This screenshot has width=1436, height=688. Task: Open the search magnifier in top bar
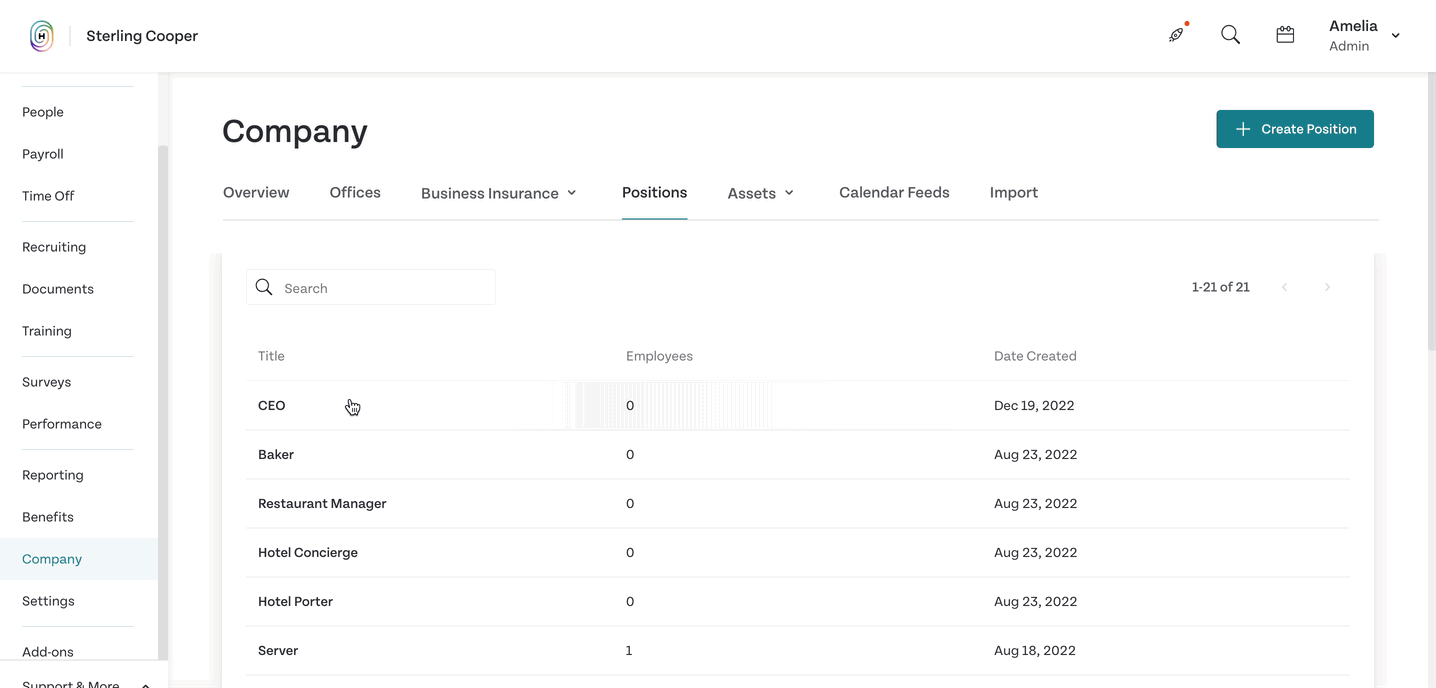point(1231,35)
